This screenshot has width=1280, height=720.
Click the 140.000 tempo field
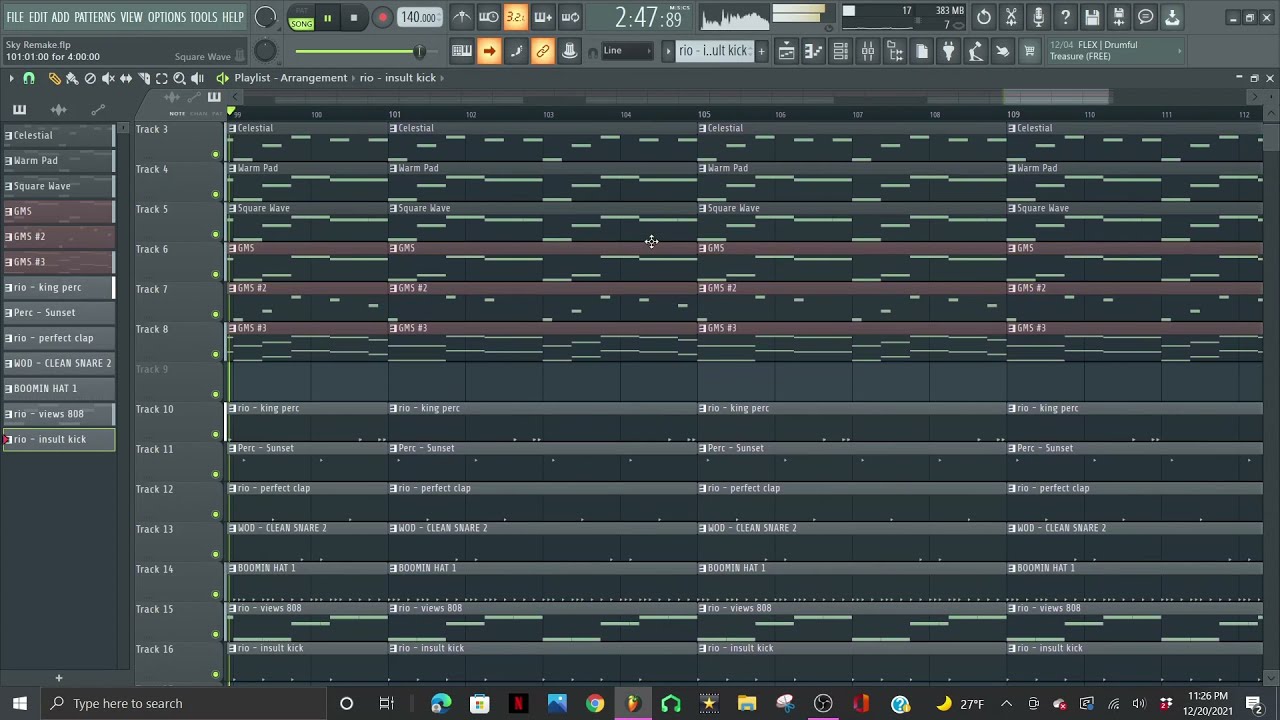(419, 18)
